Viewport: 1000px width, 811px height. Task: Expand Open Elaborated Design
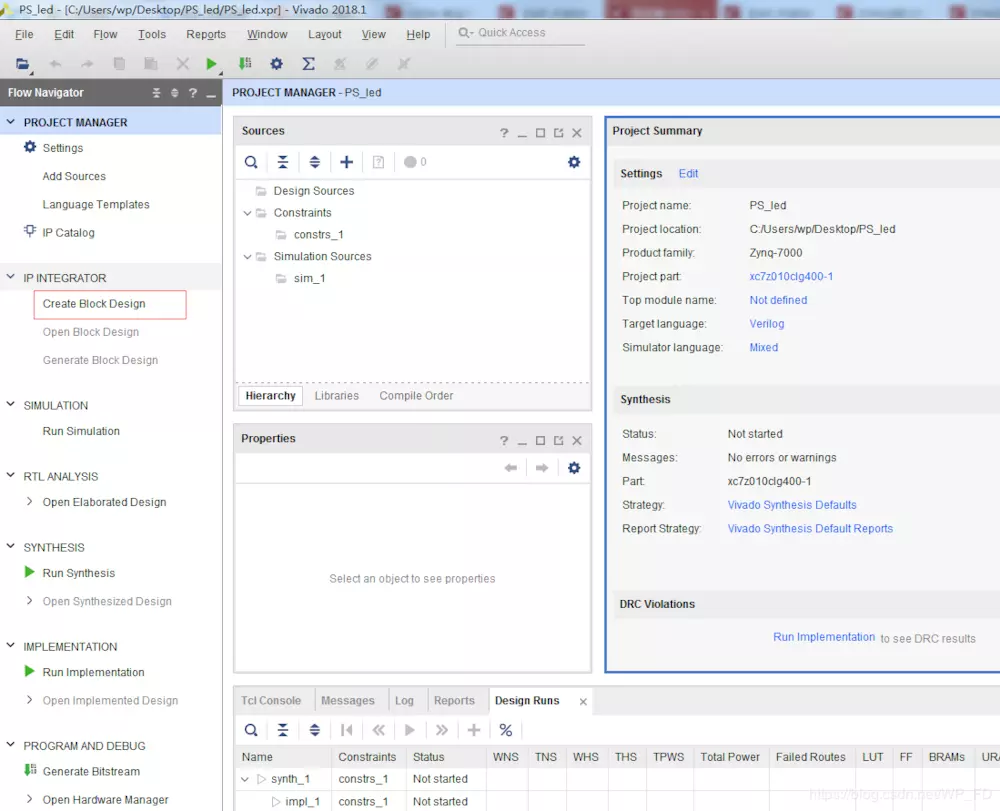click(x=29, y=502)
